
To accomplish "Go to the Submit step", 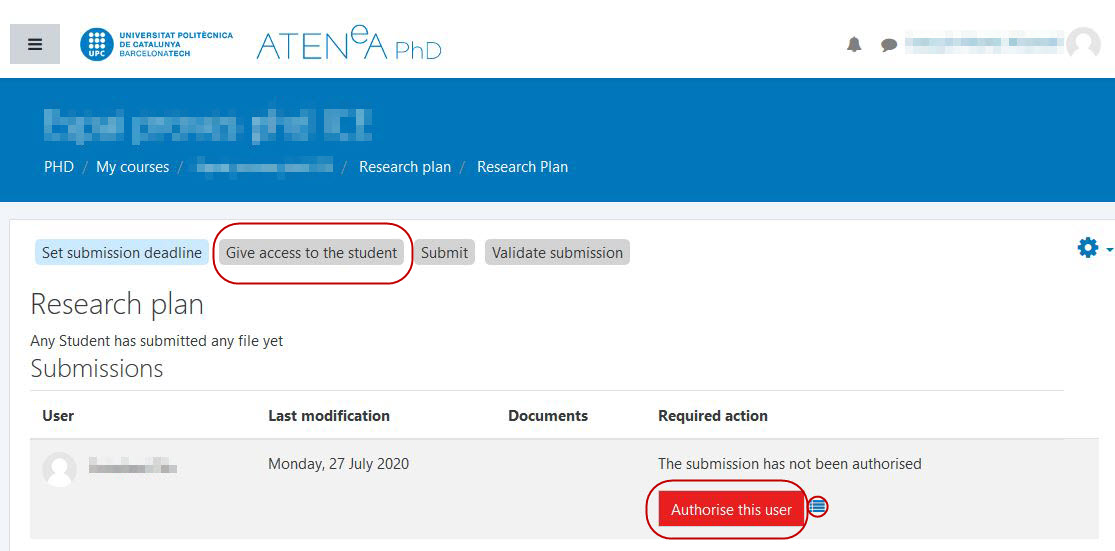I will (x=444, y=253).
